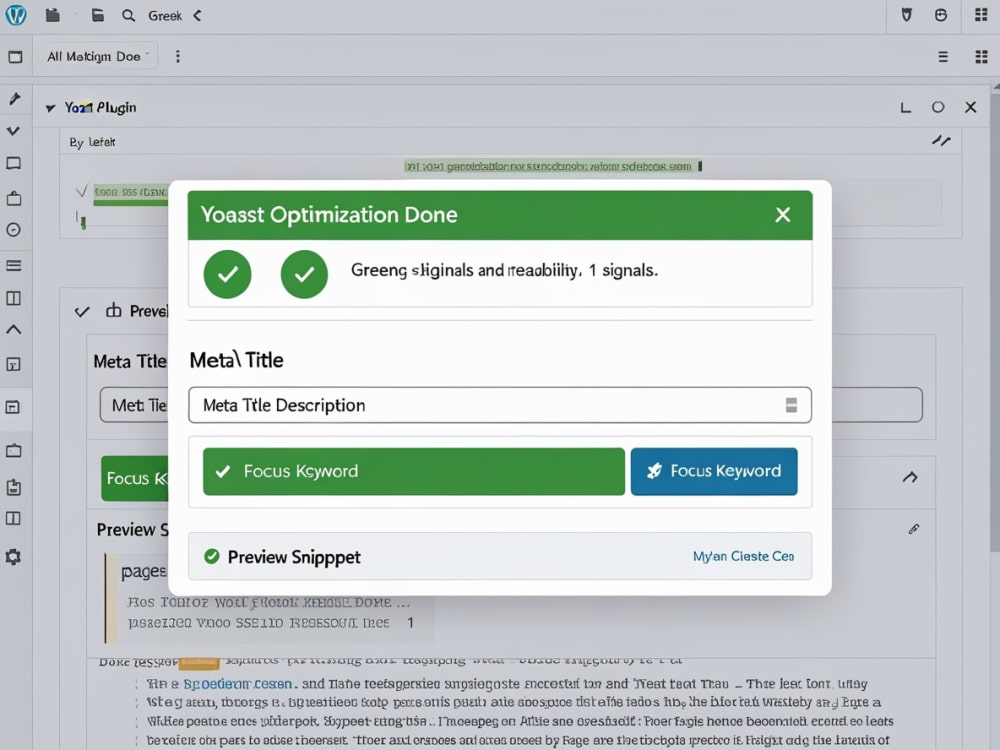Click the panel layout icon above settings gear

13,518
